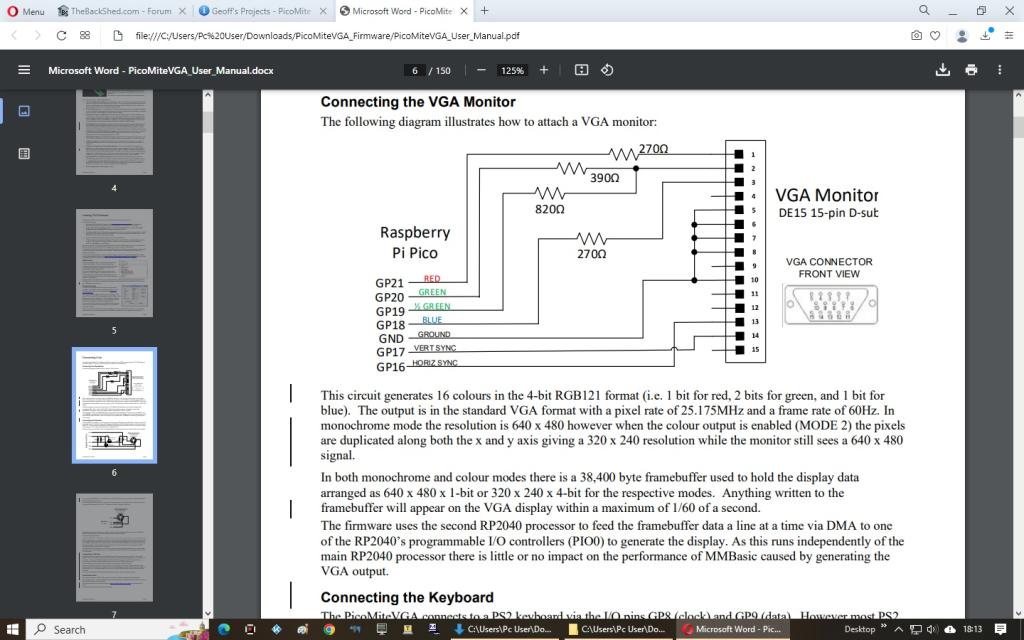Expand the system tray hidden icons
The height and width of the screenshot is (640, 1024).
point(897,629)
